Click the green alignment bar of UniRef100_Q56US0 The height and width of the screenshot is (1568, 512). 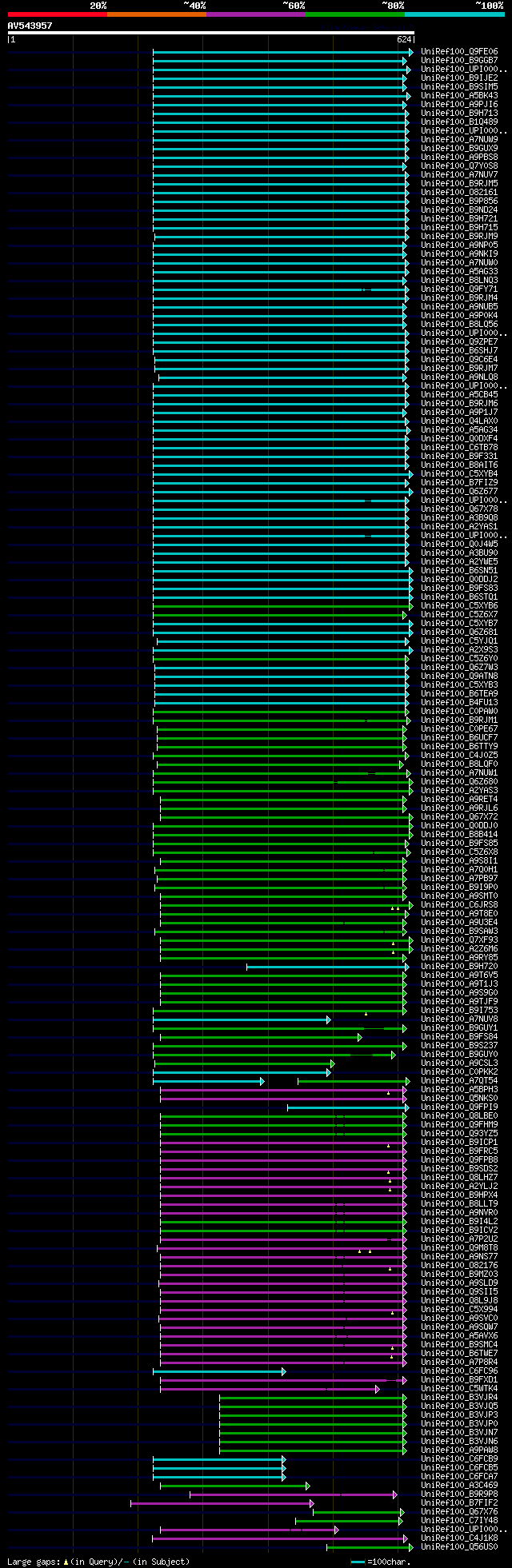pos(370,1547)
